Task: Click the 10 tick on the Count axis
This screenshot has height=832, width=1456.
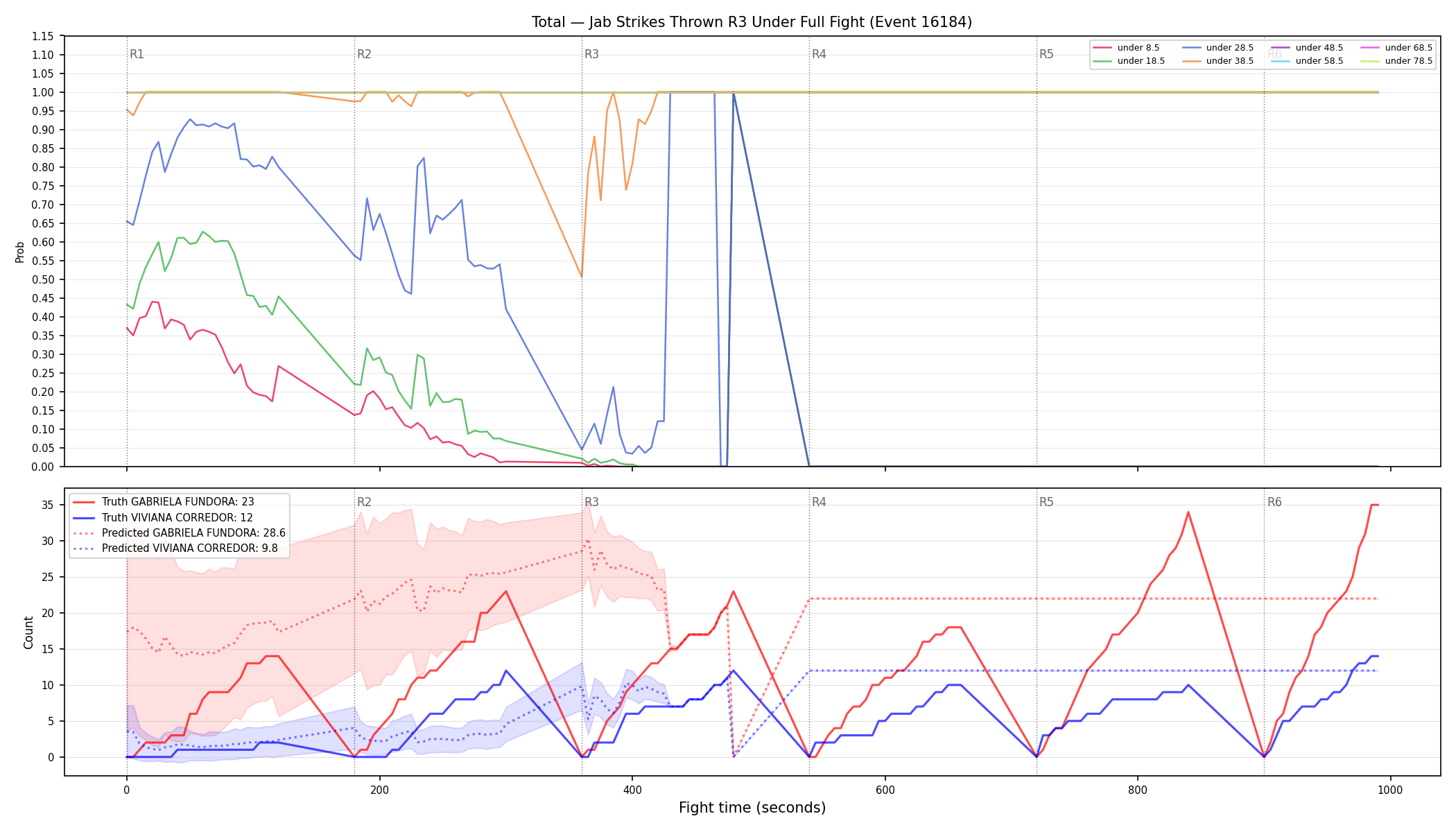Action: [47, 685]
